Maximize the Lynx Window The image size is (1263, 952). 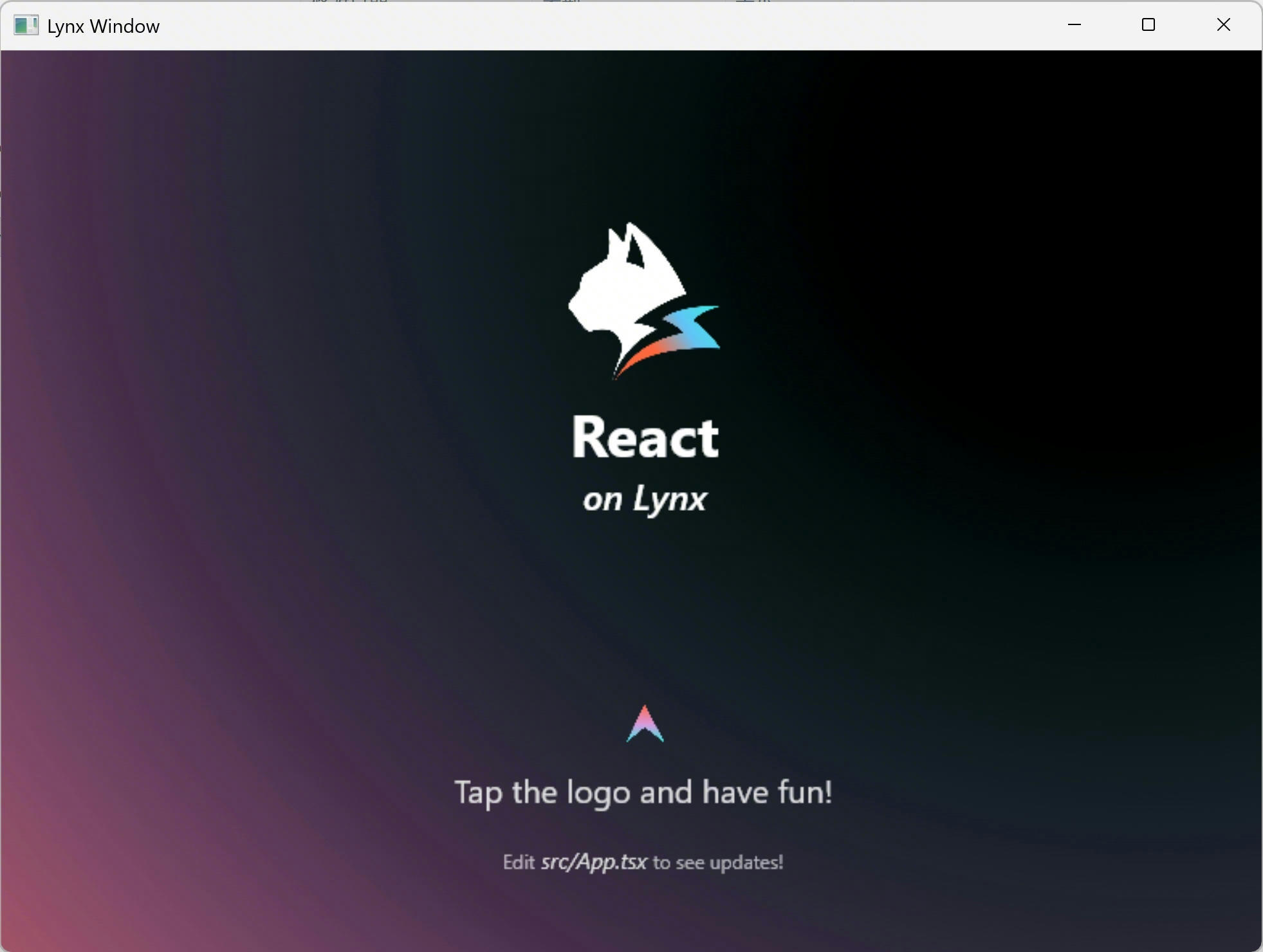[x=1148, y=25]
